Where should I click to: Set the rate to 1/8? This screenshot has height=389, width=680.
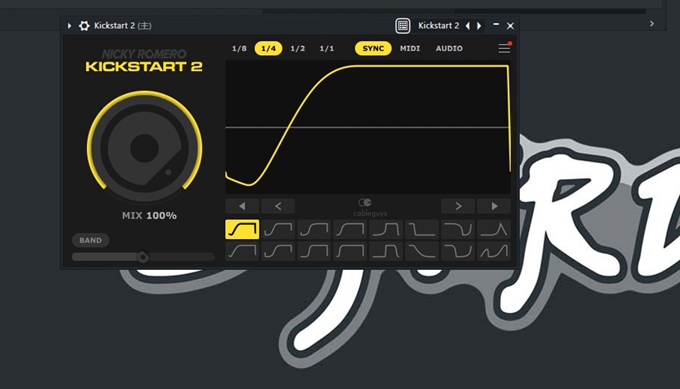pos(239,48)
